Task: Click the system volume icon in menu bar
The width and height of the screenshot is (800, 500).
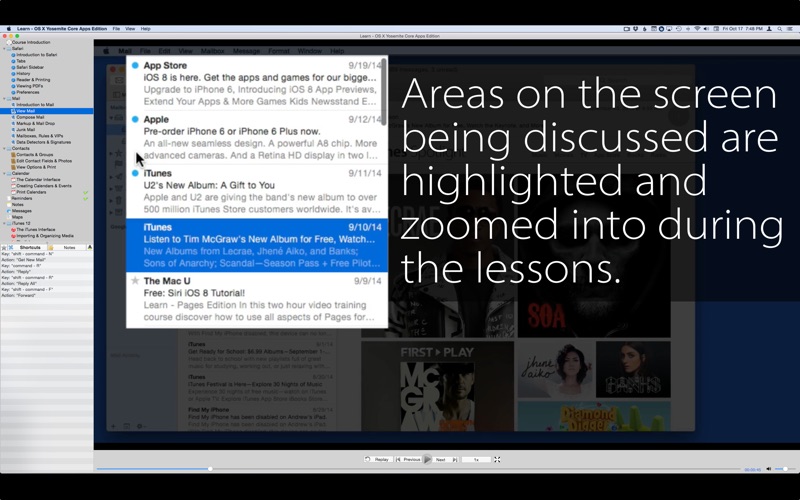Action: (x=706, y=29)
